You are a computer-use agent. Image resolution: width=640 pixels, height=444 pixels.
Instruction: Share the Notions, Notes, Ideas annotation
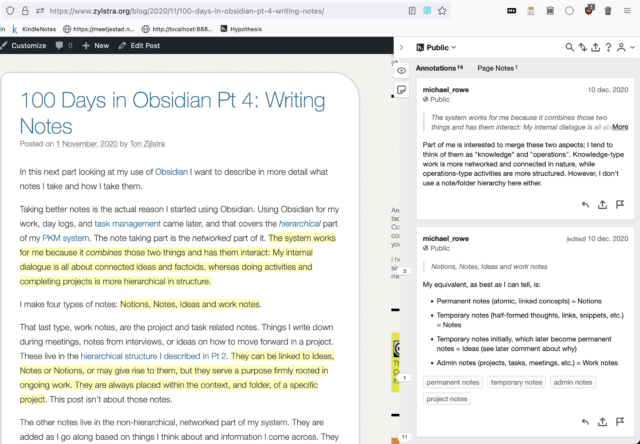click(602, 422)
